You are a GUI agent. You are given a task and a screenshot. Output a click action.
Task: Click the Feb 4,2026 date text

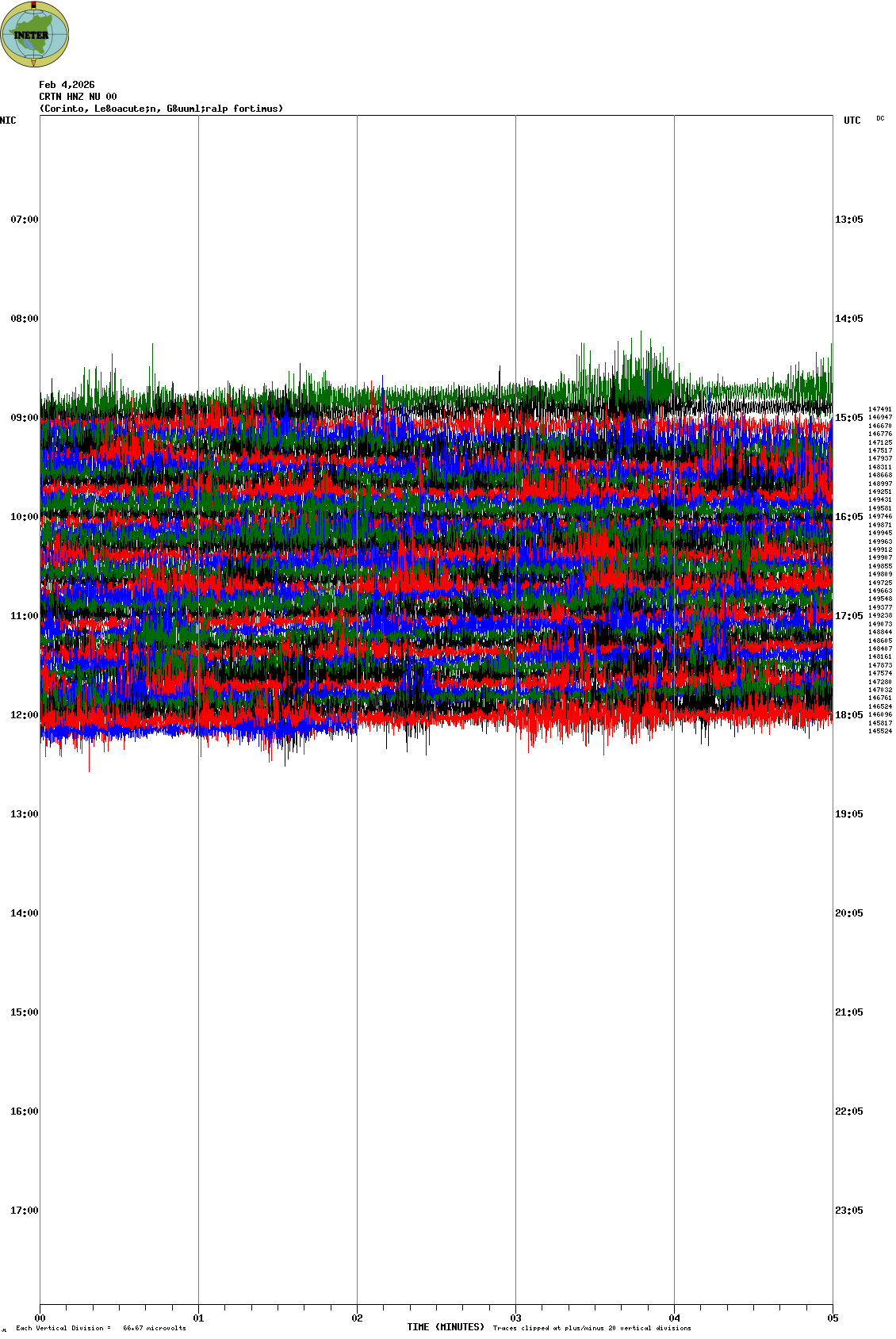coord(67,85)
